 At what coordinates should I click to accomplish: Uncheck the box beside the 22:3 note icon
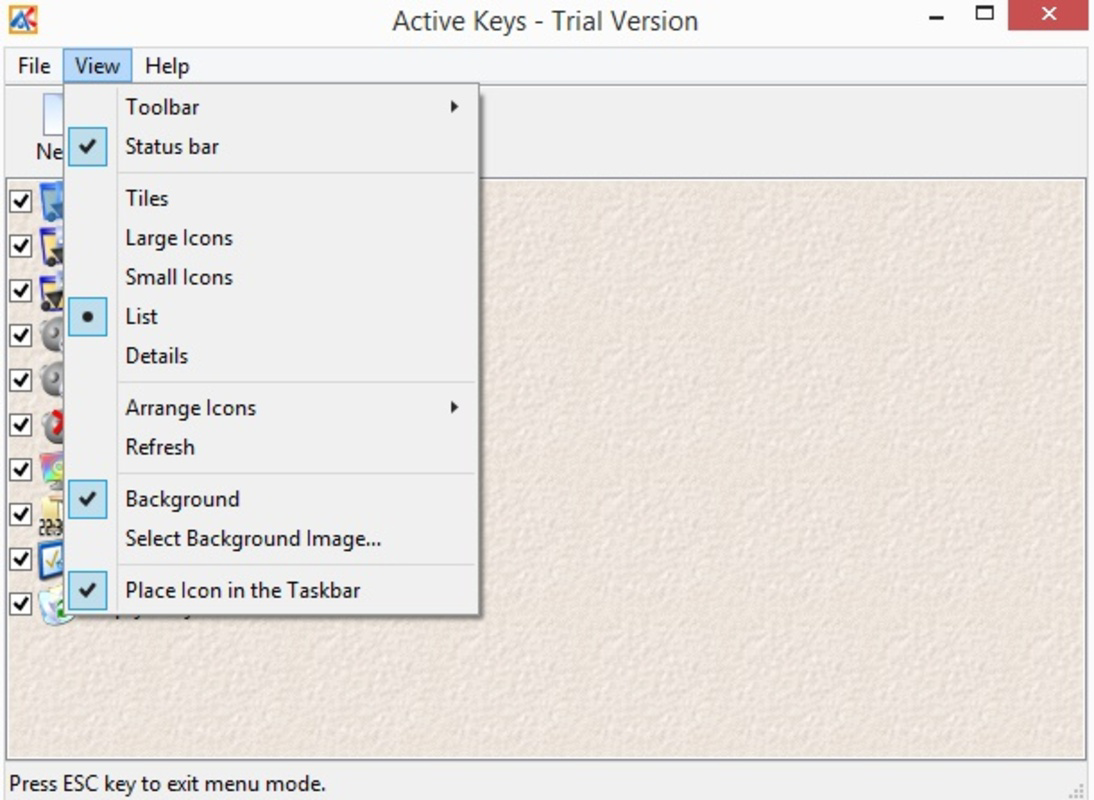(20, 514)
